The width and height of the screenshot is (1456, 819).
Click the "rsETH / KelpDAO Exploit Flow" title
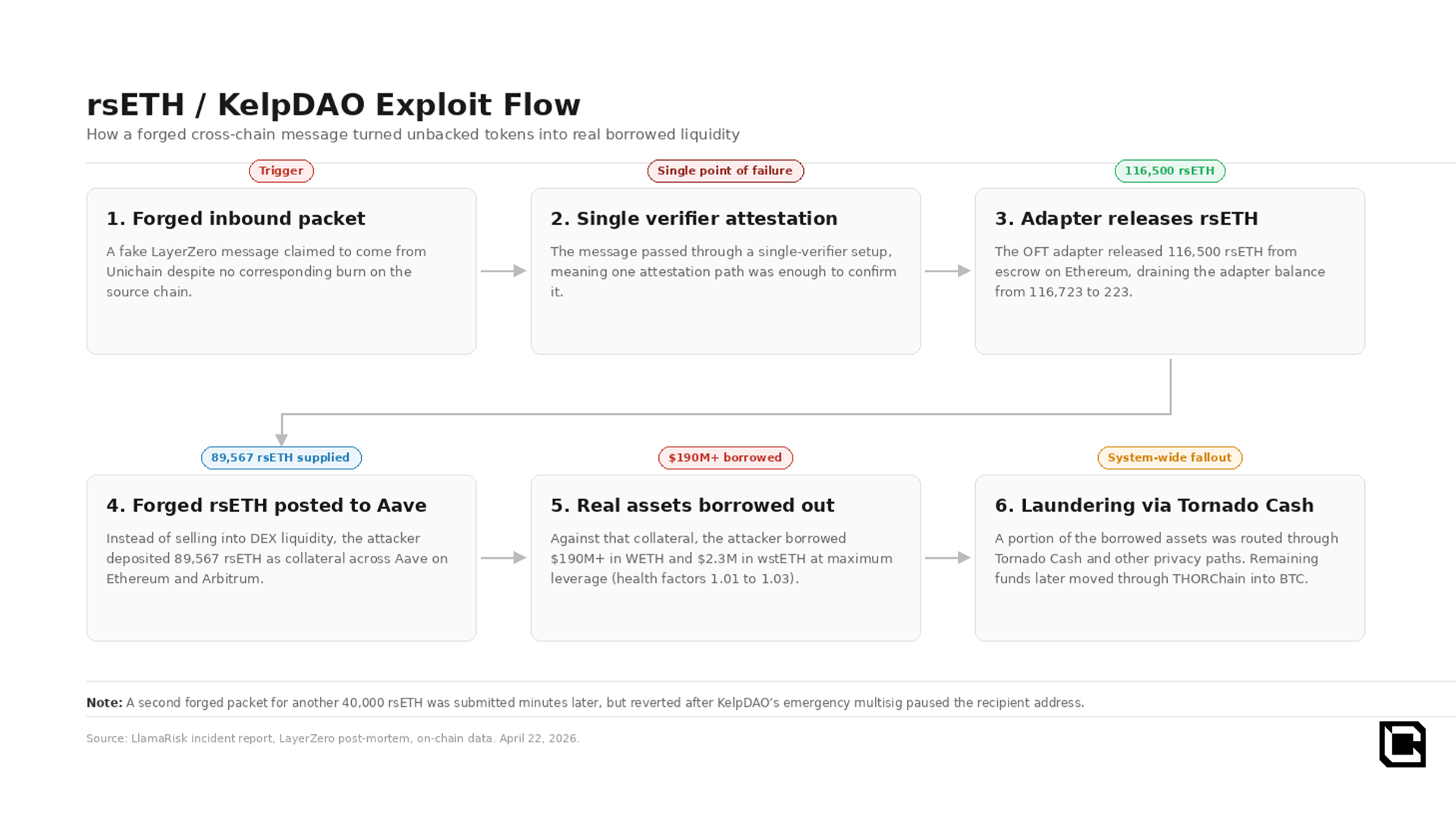point(334,105)
